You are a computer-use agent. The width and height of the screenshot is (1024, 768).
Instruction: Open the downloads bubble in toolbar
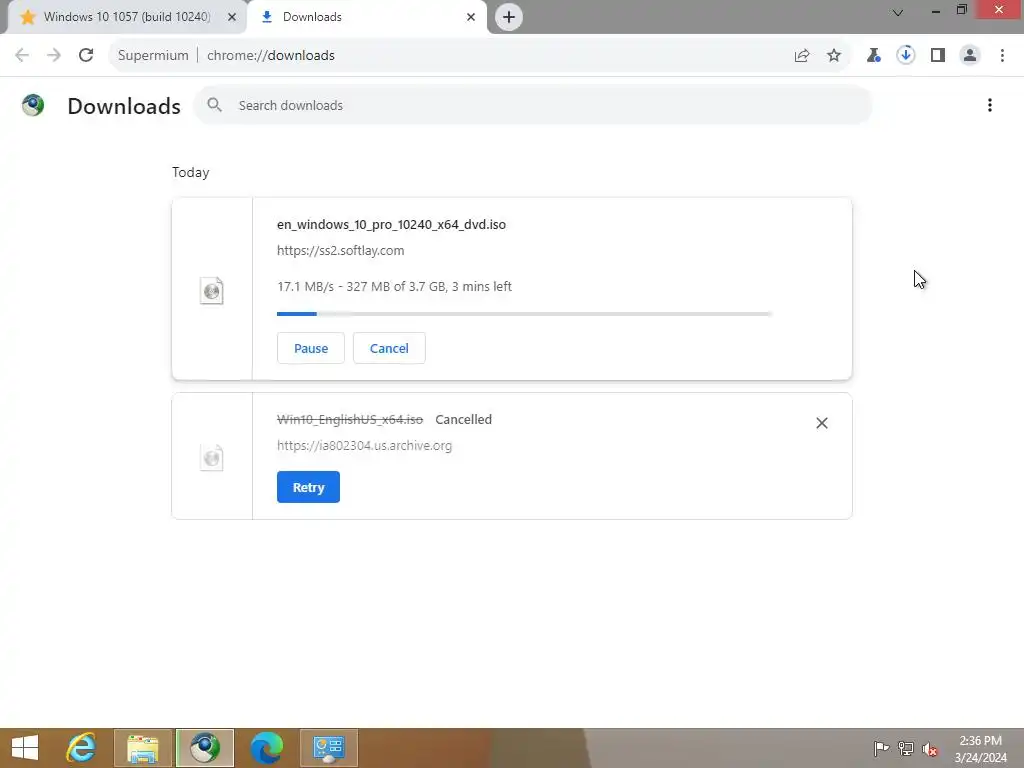(906, 56)
